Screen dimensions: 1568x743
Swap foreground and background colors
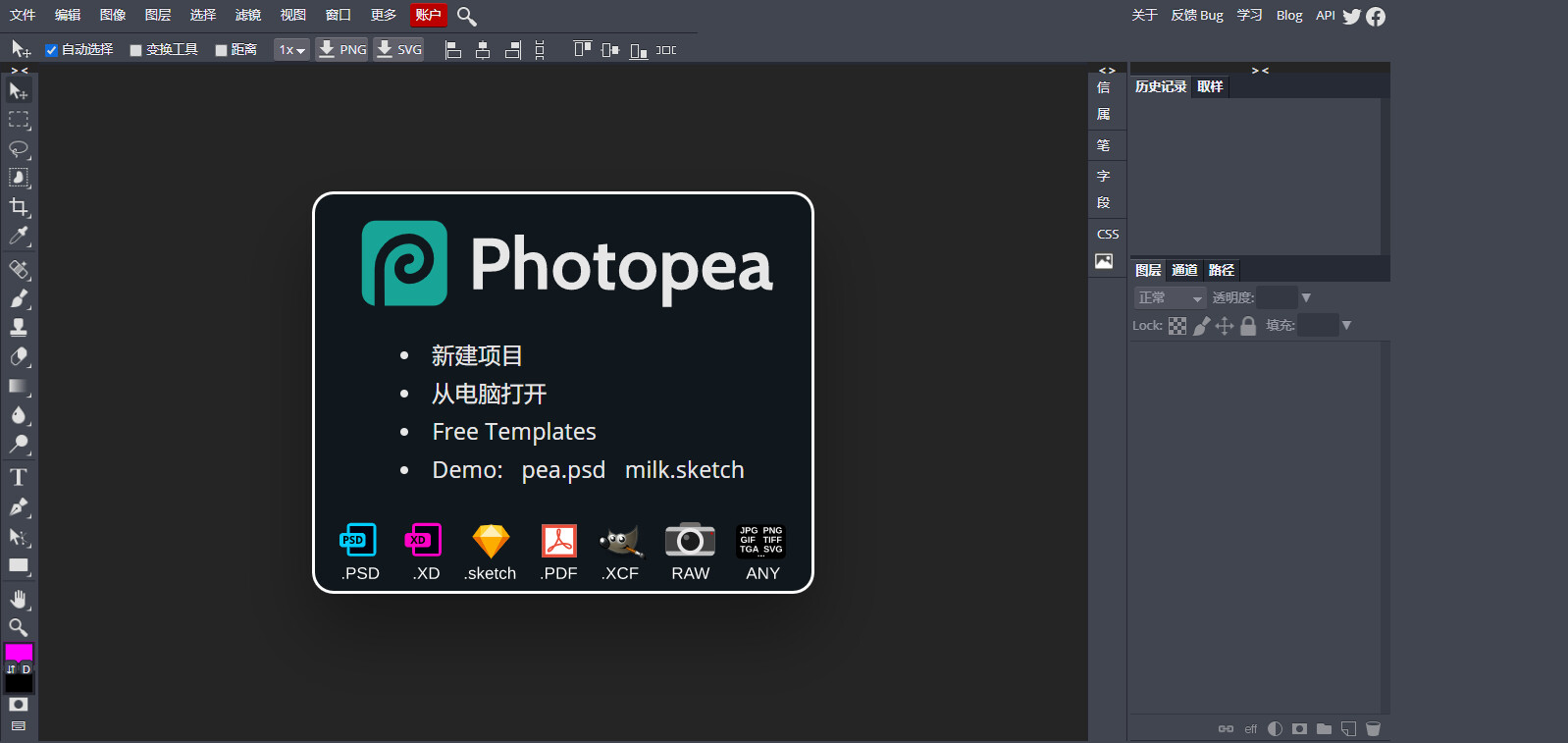click(11, 669)
